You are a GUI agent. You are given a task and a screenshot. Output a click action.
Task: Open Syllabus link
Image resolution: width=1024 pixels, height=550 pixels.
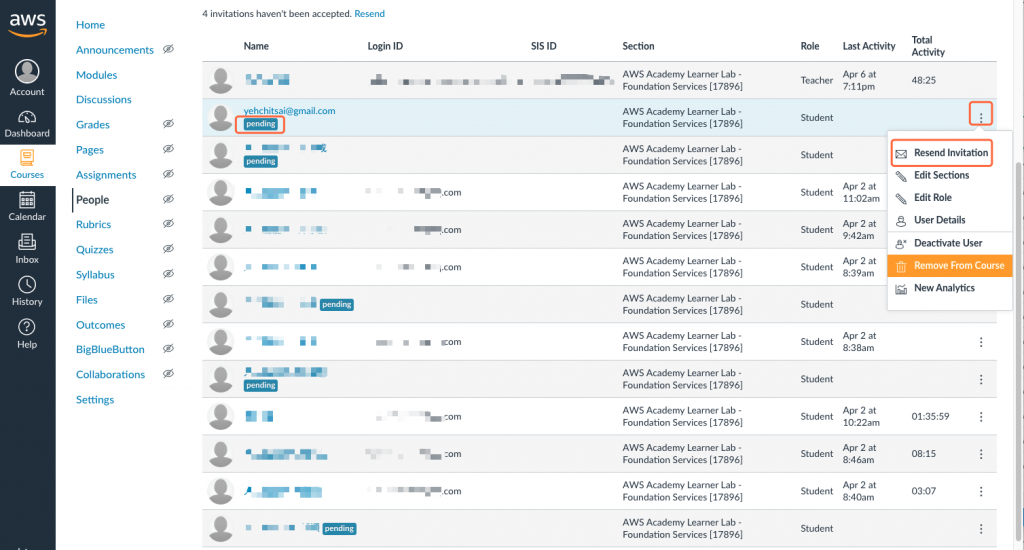coord(95,274)
